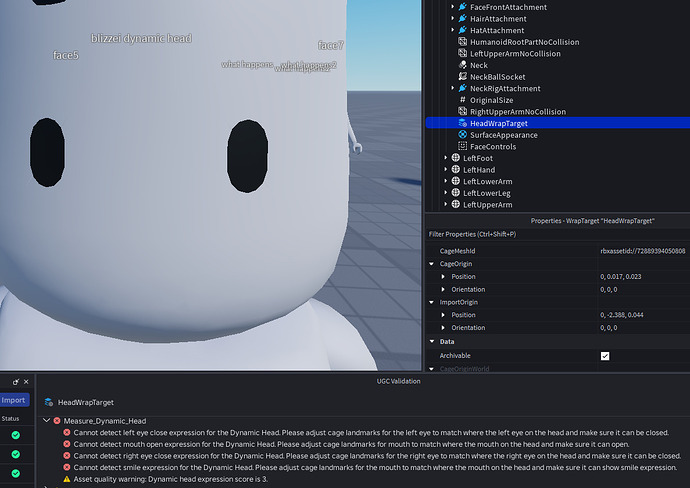
Task: Click the HumanoidRootPartNoCollision constraint icon
Action: point(462,42)
